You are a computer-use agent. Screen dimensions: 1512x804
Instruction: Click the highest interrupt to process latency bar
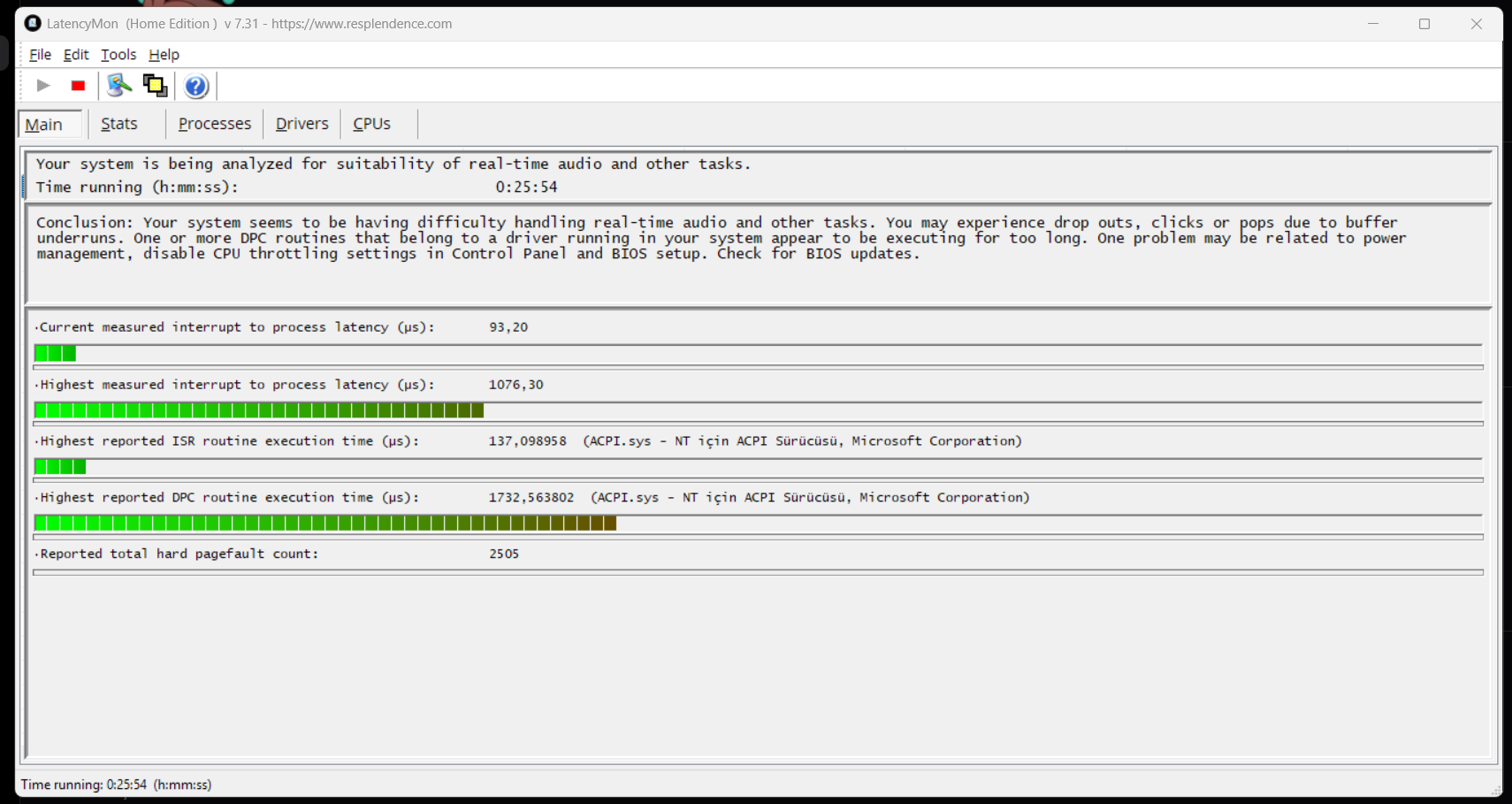758,410
